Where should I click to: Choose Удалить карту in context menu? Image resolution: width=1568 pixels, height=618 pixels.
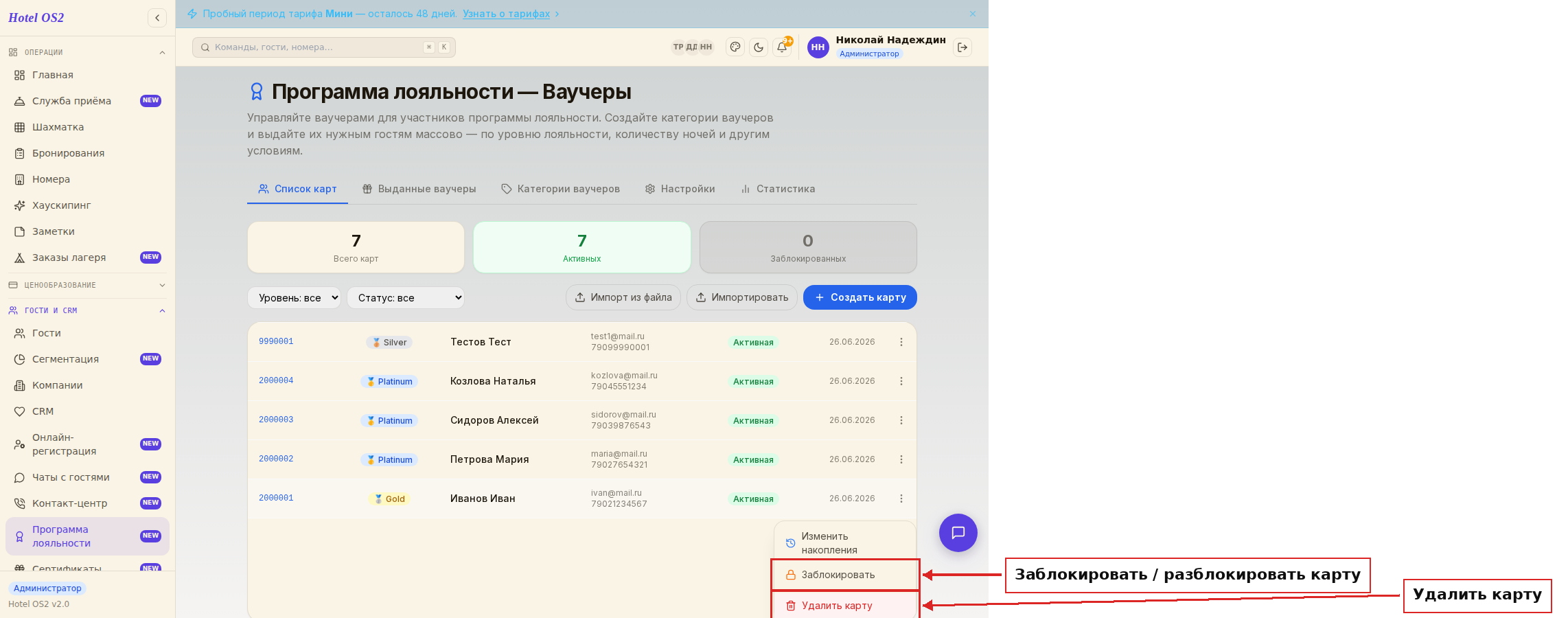tap(845, 606)
